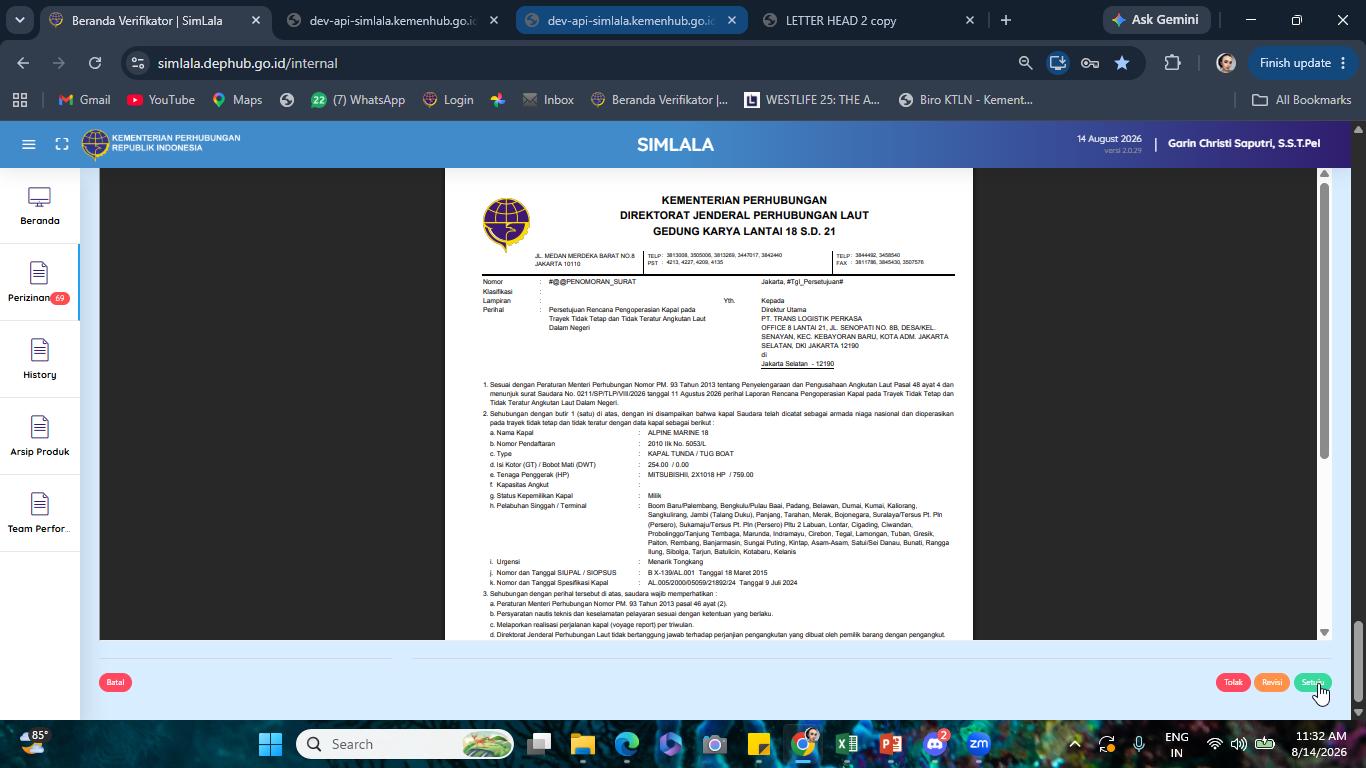Open Beranda in the sidebar
Image resolution: width=1366 pixels, height=768 pixels.
(x=40, y=206)
